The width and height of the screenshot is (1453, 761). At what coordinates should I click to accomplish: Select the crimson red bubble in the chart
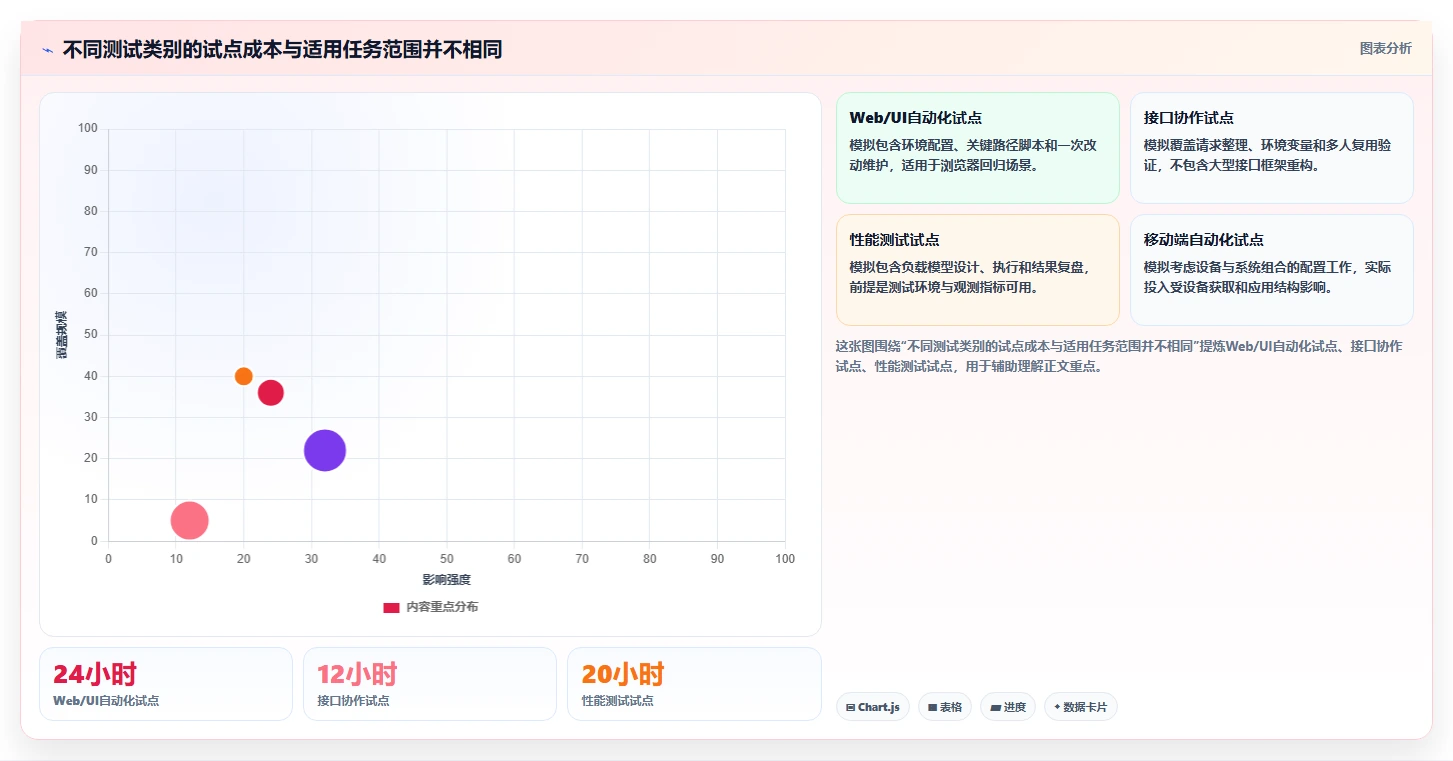click(271, 393)
